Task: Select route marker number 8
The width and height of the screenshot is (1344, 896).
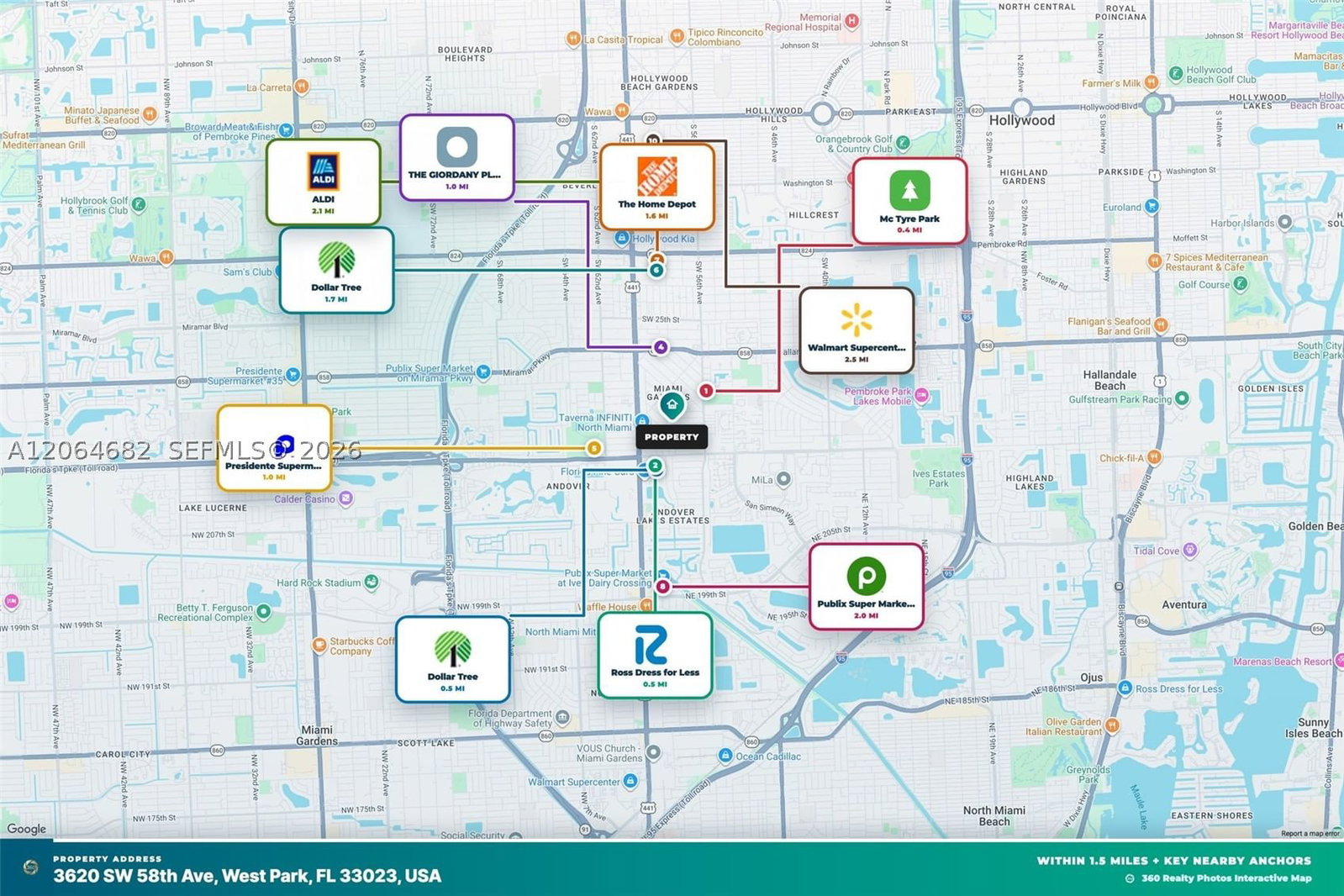Action: (x=663, y=587)
